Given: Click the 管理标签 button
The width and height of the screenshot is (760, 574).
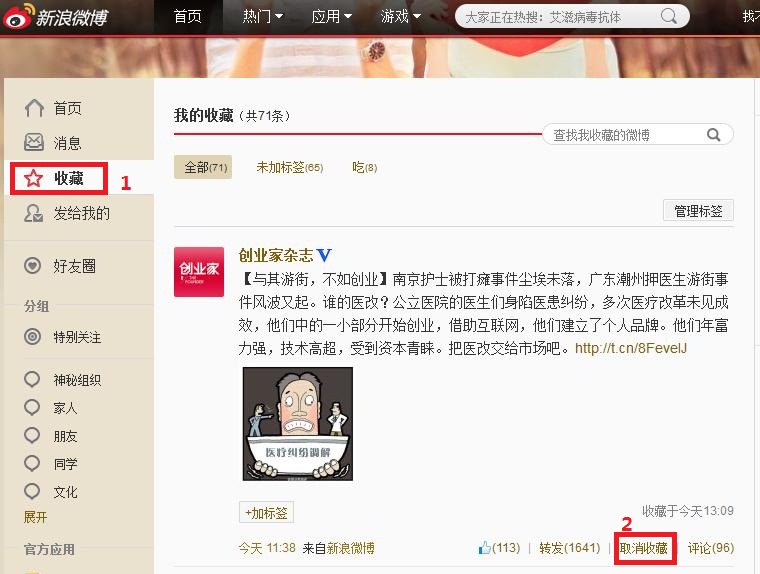Looking at the screenshot, I should (x=698, y=211).
